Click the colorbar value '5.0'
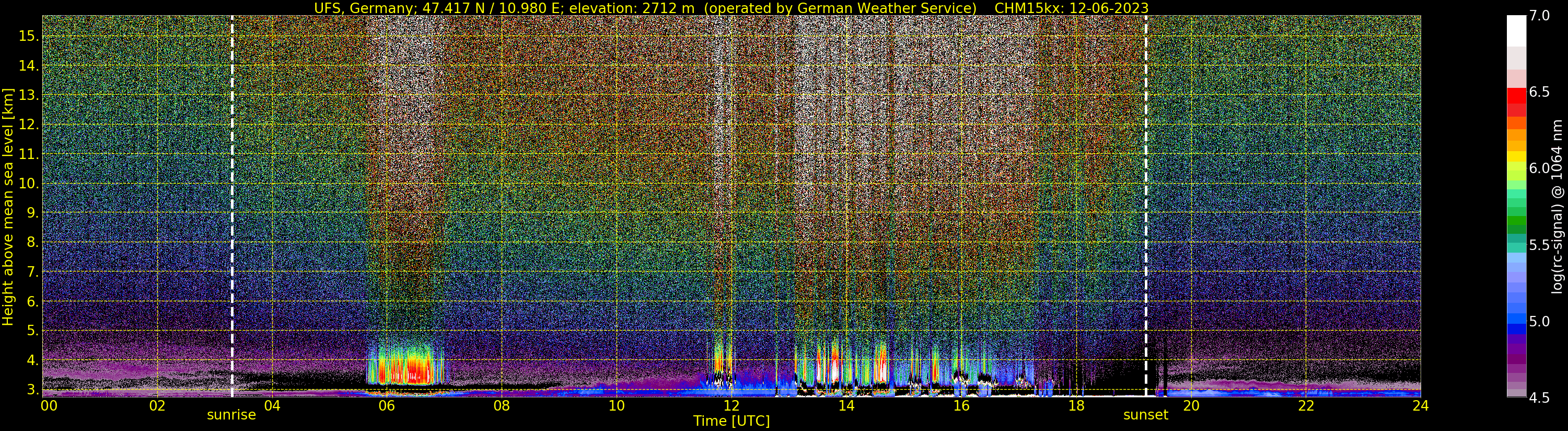The image size is (1568, 431). pyautogui.click(x=1539, y=321)
